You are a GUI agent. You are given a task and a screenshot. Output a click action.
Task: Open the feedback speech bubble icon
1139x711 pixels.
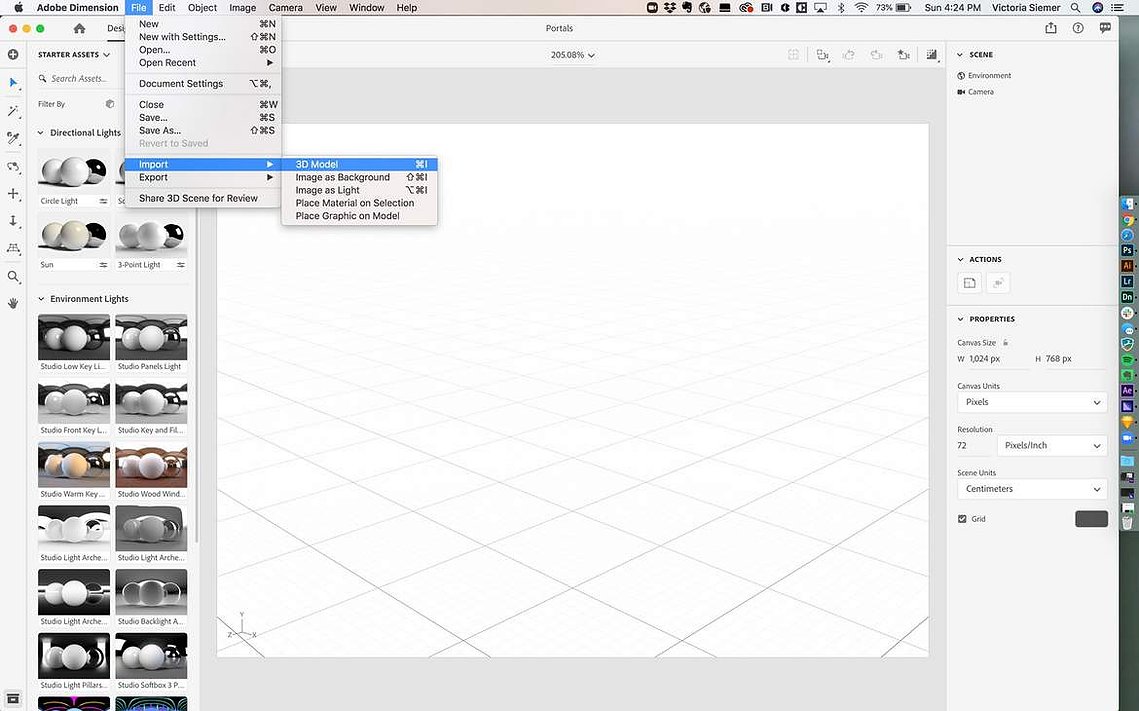tap(1105, 28)
